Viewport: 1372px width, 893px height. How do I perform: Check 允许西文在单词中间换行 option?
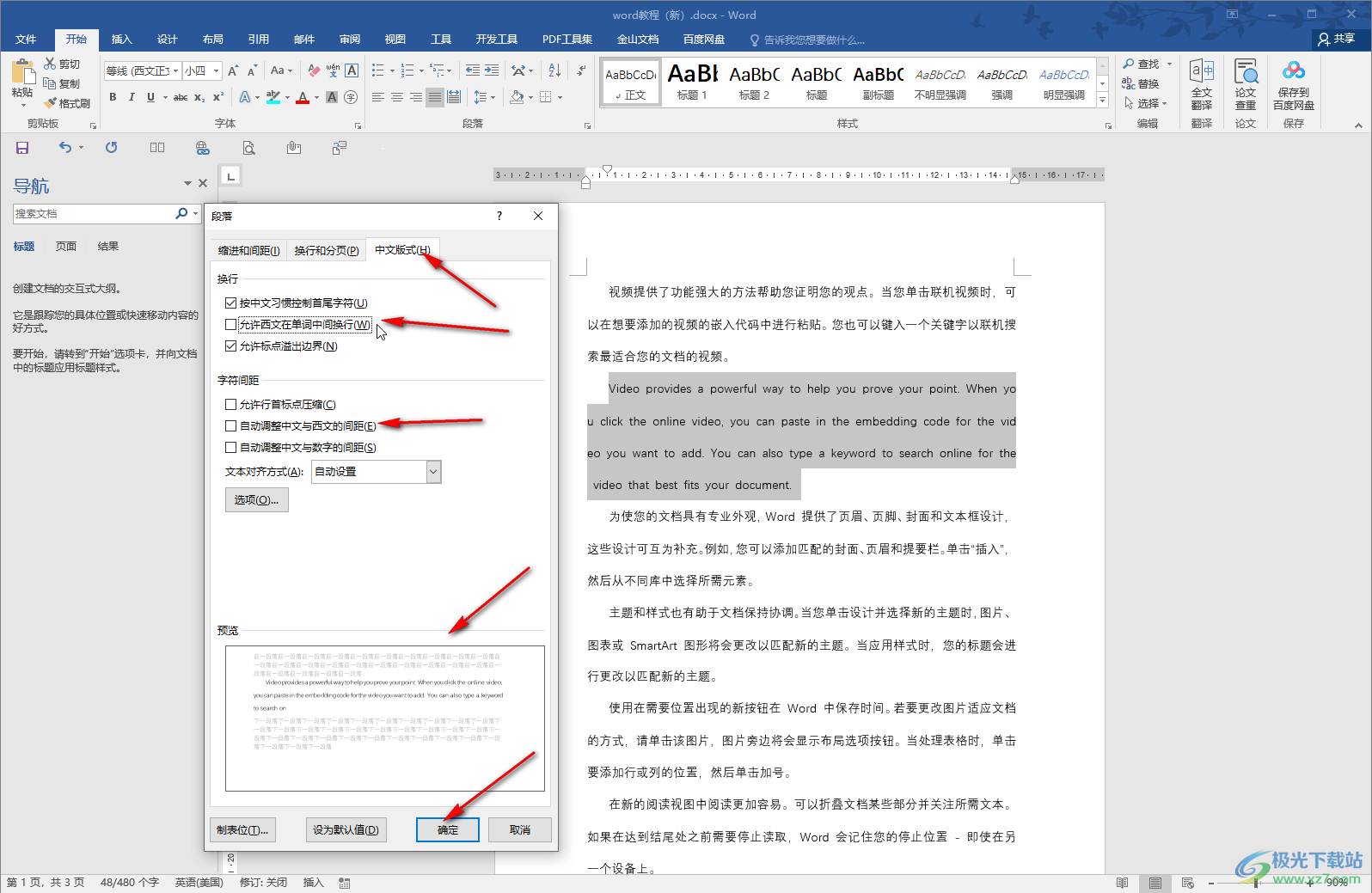point(230,324)
